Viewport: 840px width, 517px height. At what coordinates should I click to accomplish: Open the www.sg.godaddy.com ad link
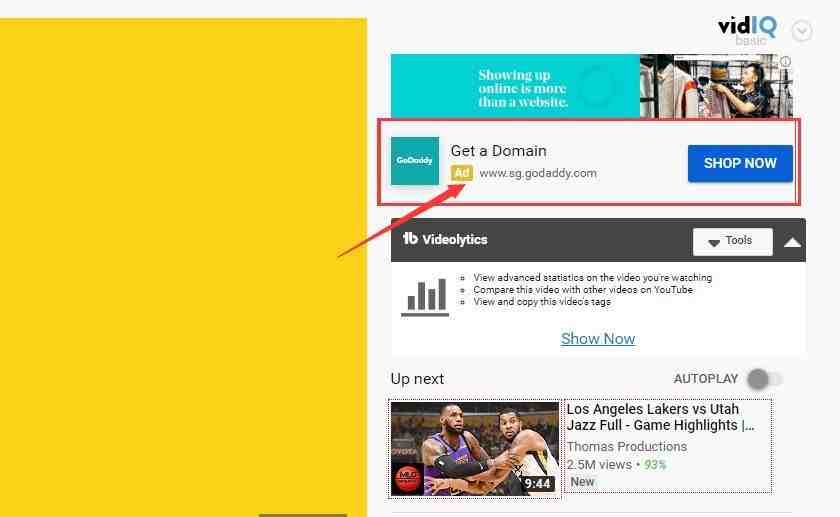click(x=538, y=173)
